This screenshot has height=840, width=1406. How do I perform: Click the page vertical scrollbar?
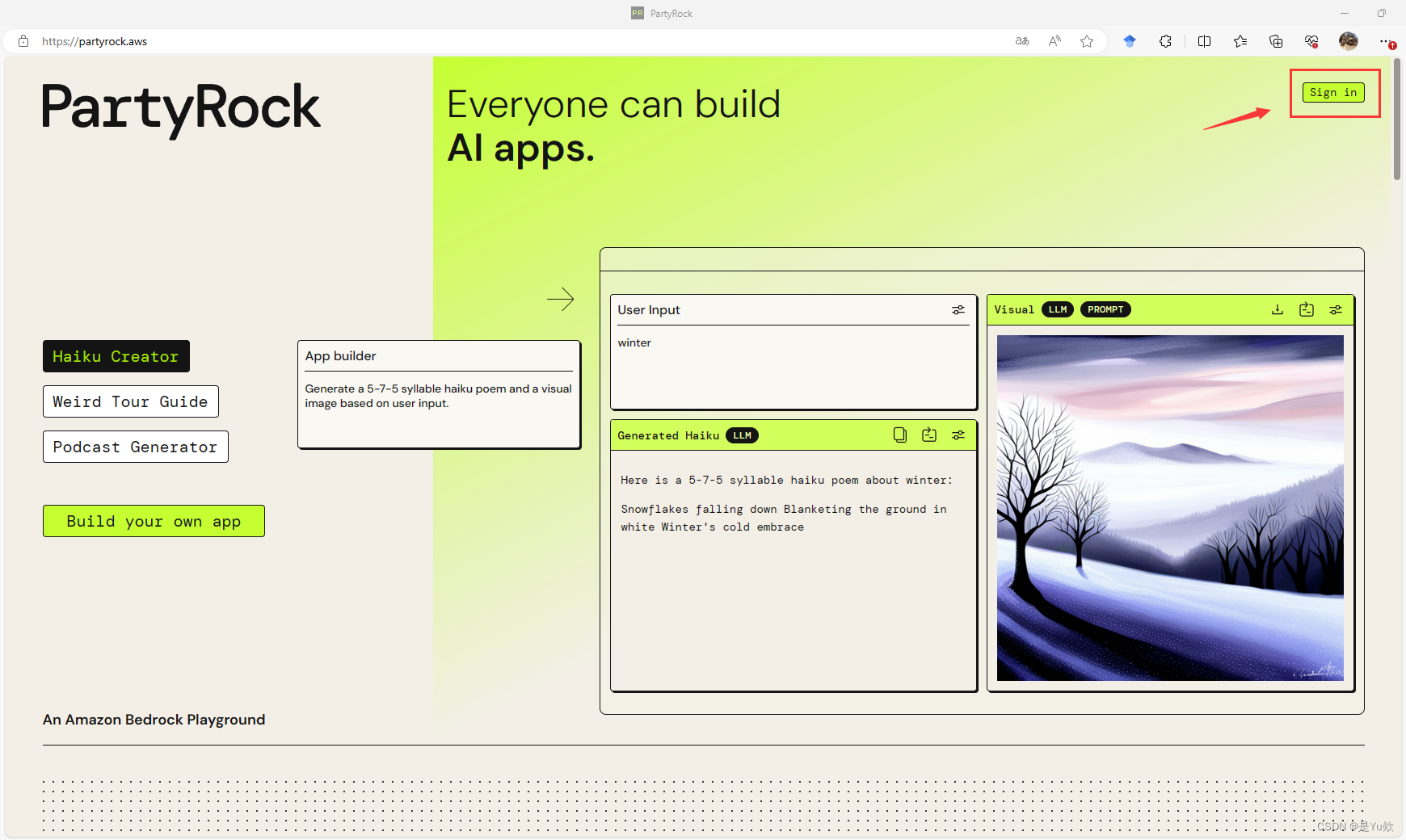point(1397,120)
